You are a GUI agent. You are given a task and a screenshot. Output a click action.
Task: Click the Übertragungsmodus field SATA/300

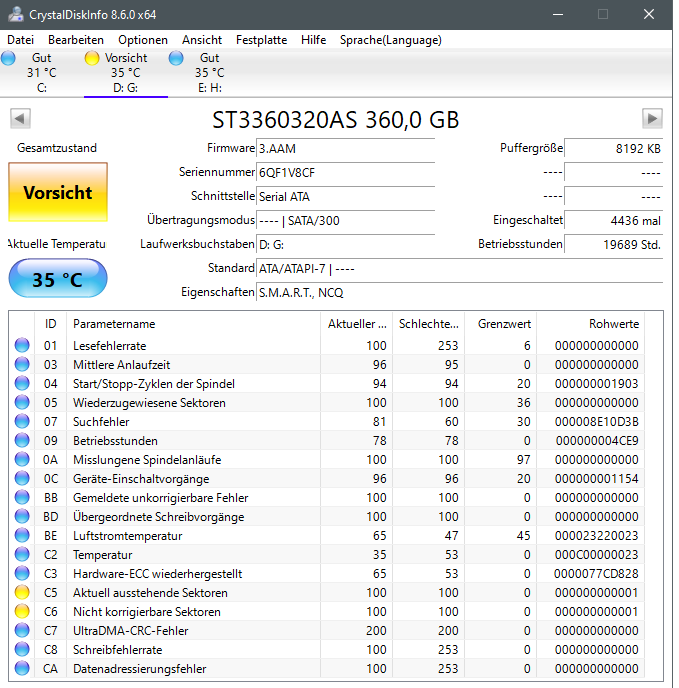pyautogui.click(x=345, y=220)
